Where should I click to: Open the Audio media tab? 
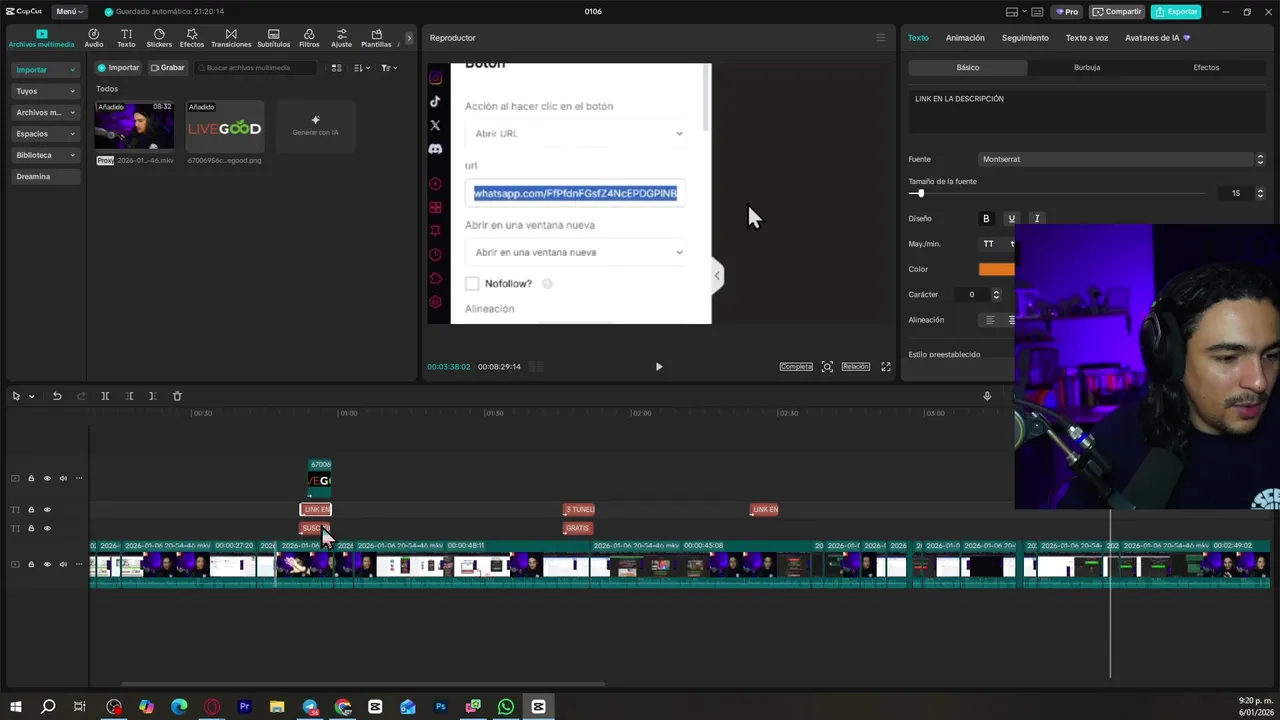[93, 38]
